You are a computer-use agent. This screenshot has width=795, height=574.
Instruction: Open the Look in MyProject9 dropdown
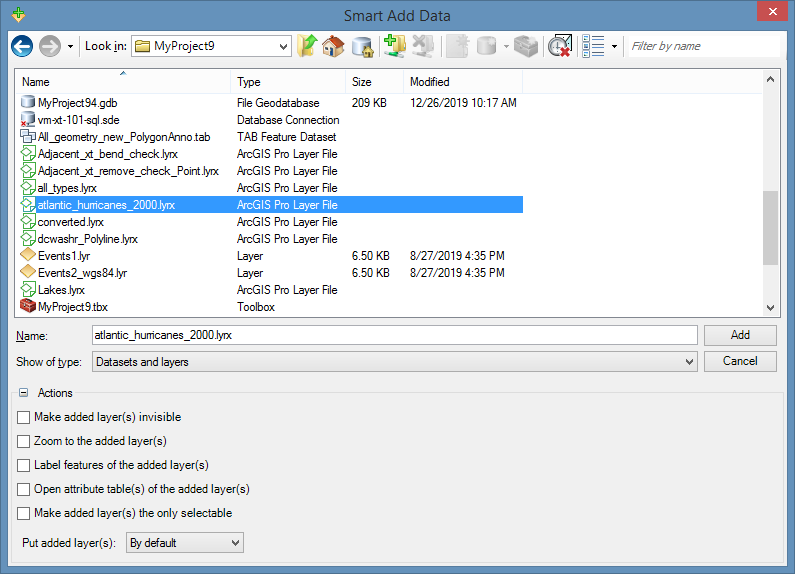point(211,46)
